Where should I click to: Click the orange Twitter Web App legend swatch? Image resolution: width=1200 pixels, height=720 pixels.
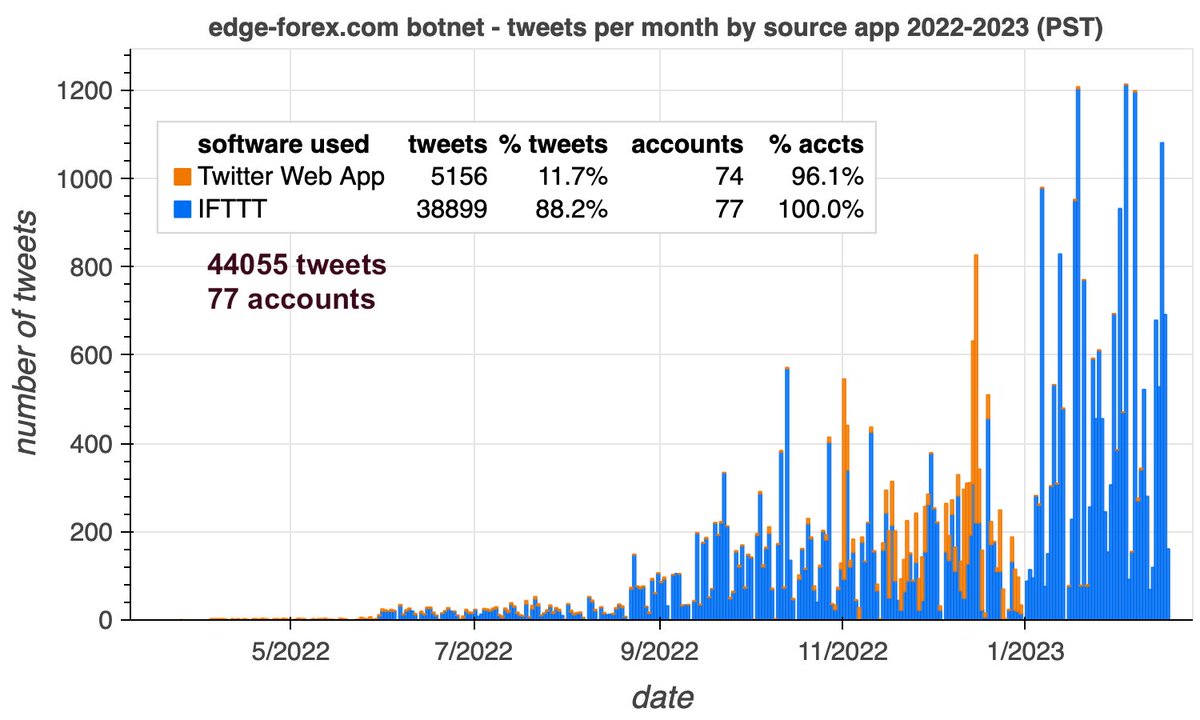click(x=183, y=178)
